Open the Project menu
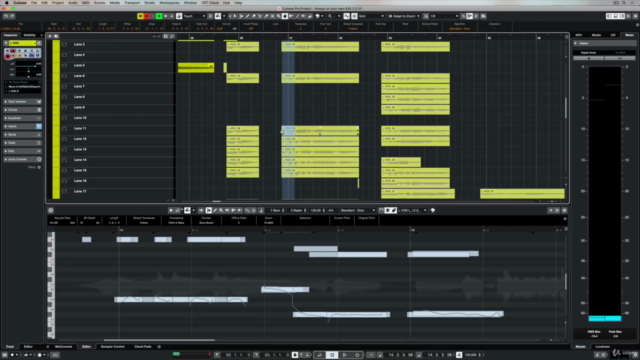 click(x=58, y=3)
